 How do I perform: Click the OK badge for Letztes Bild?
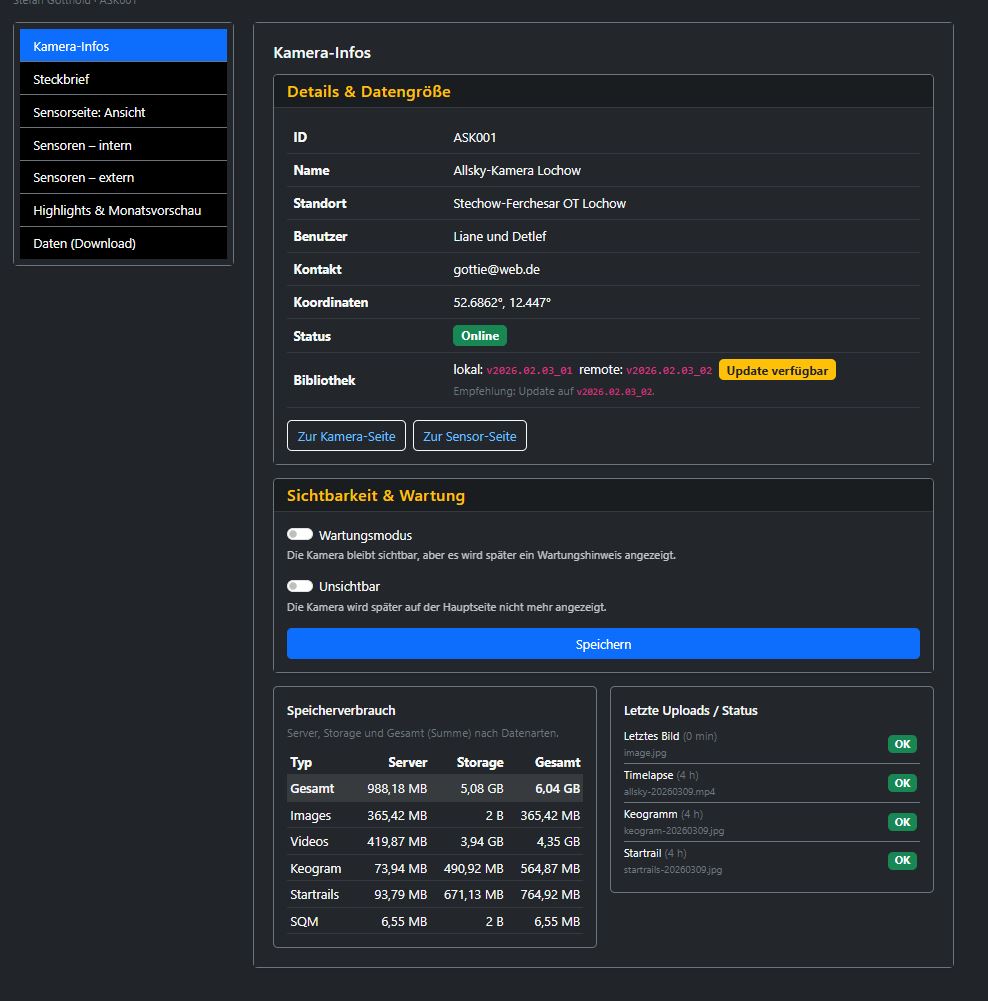(x=902, y=744)
